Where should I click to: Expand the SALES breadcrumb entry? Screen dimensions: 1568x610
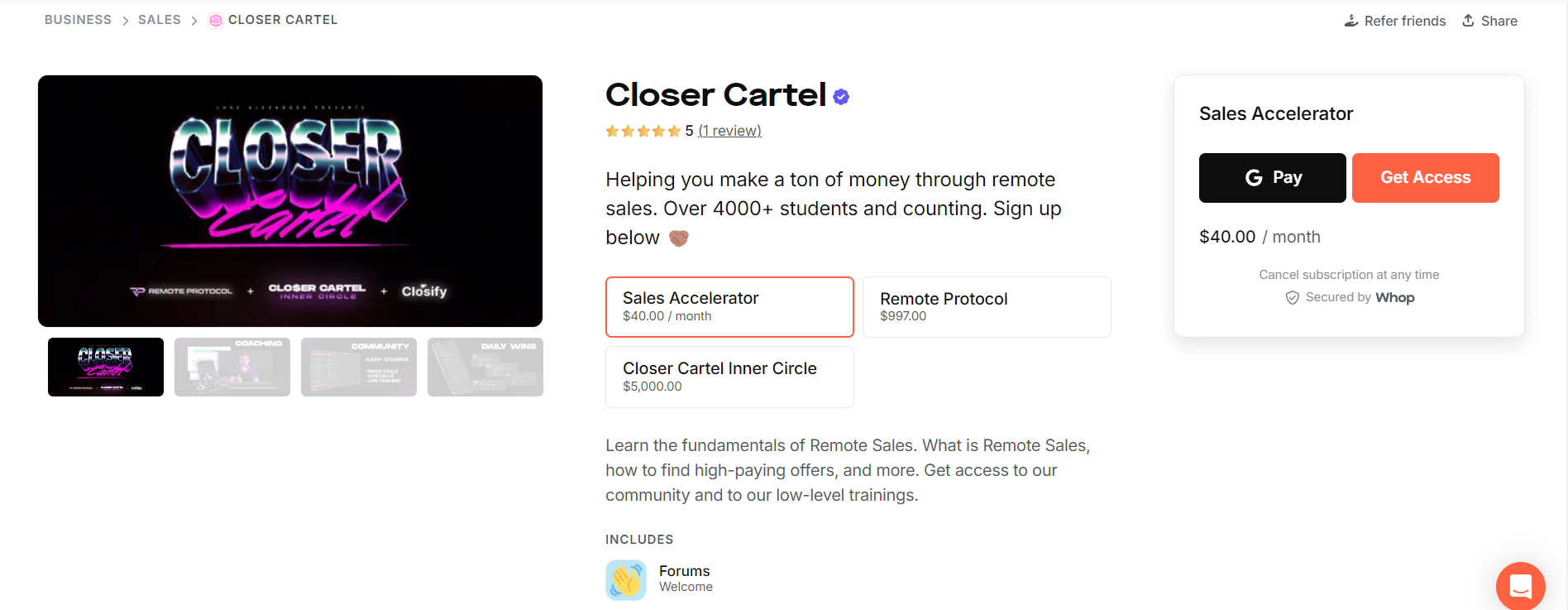(x=159, y=19)
